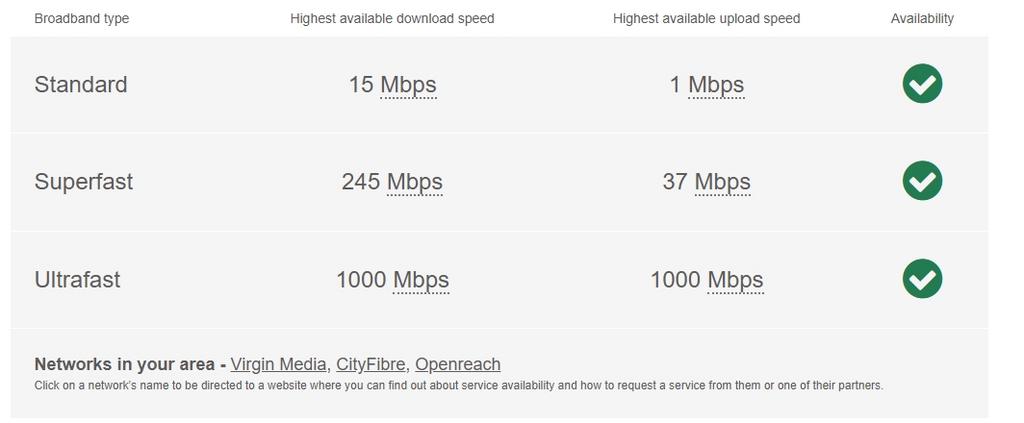Click the Highest available download speed header
The image size is (1024, 423).
coord(392,18)
